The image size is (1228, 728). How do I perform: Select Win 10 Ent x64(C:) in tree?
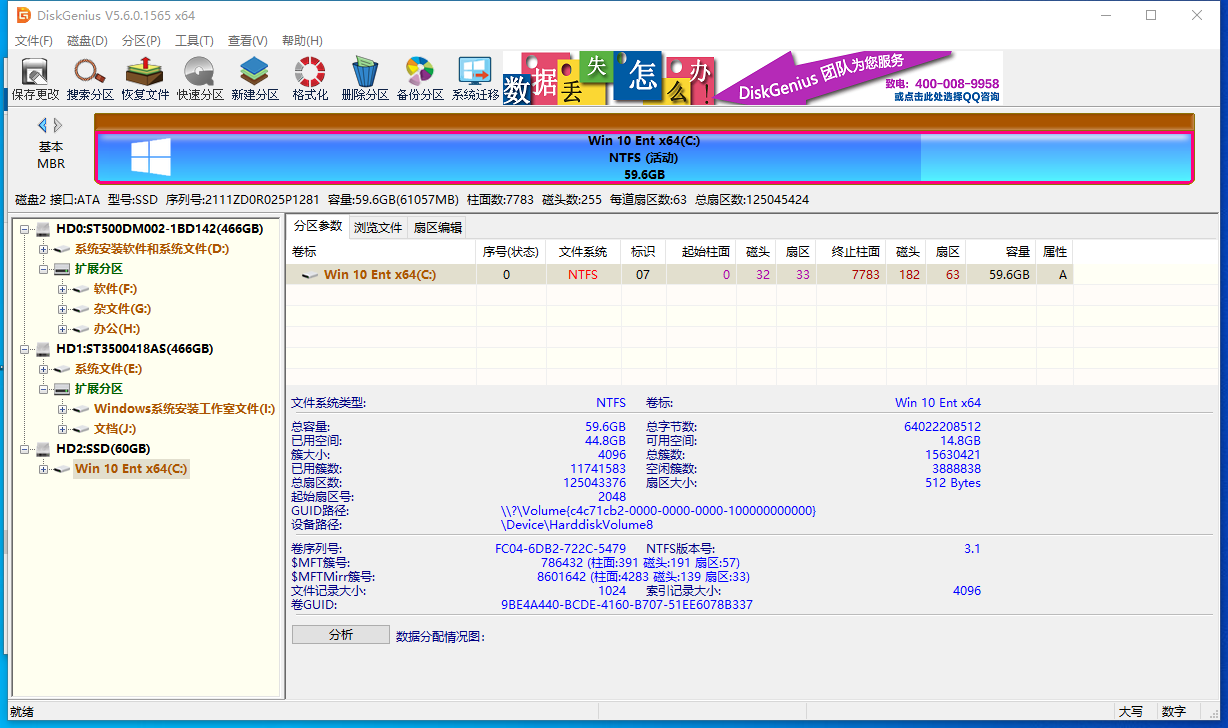pyautogui.click(x=131, y=469)
